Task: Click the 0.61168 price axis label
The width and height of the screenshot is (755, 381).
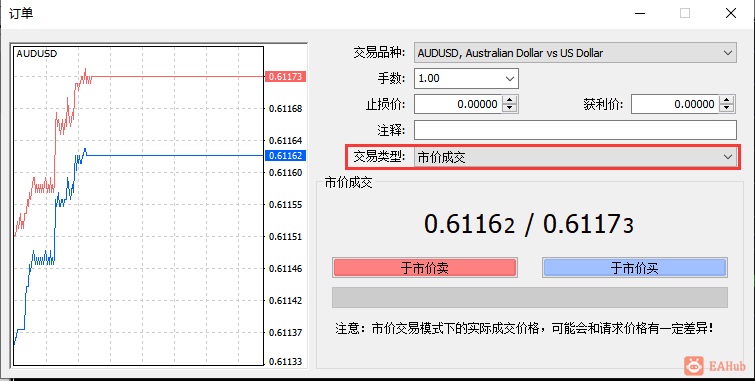Action: tap(286, 109)
